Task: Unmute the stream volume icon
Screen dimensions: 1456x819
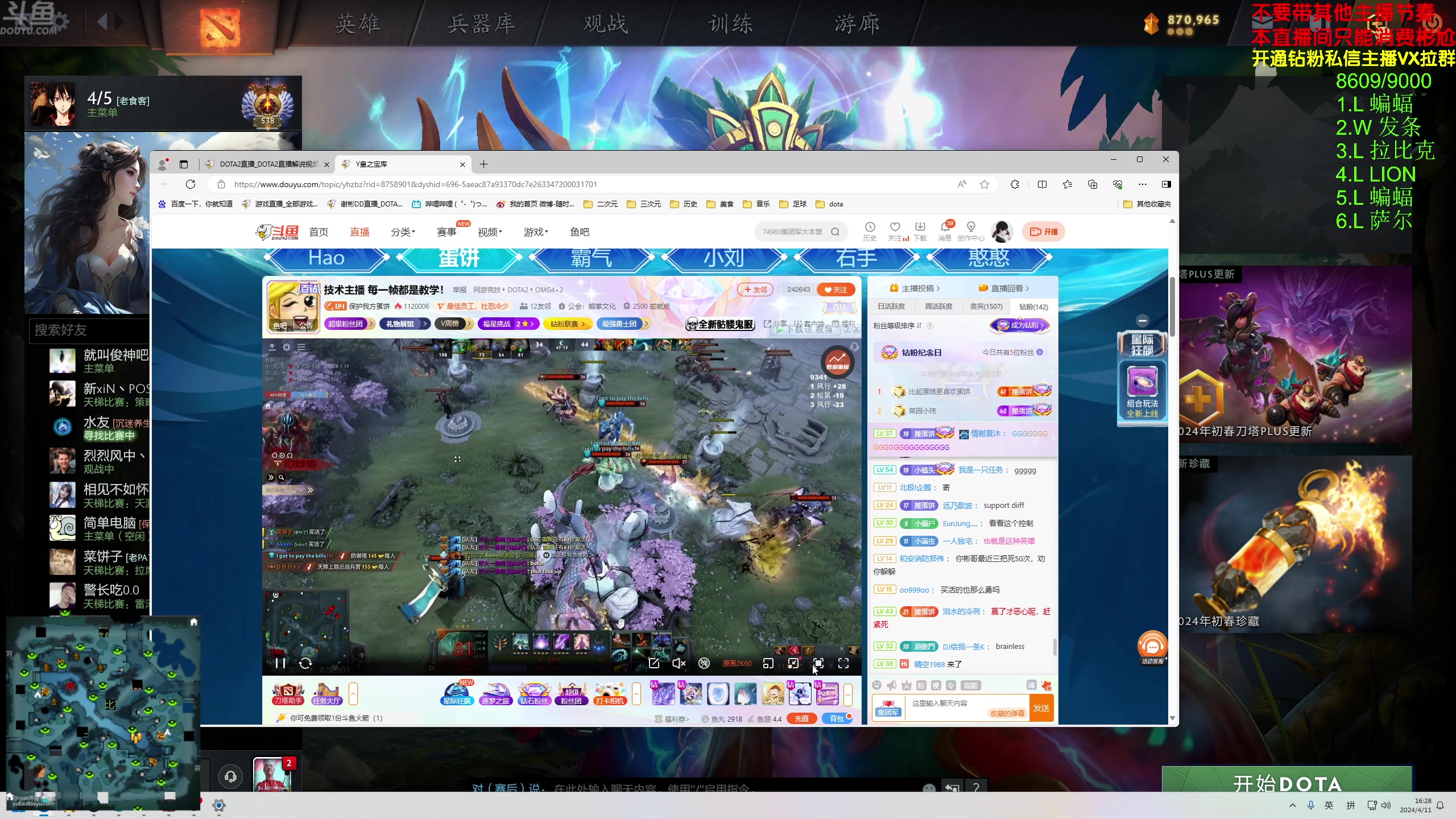Action: 679,663
